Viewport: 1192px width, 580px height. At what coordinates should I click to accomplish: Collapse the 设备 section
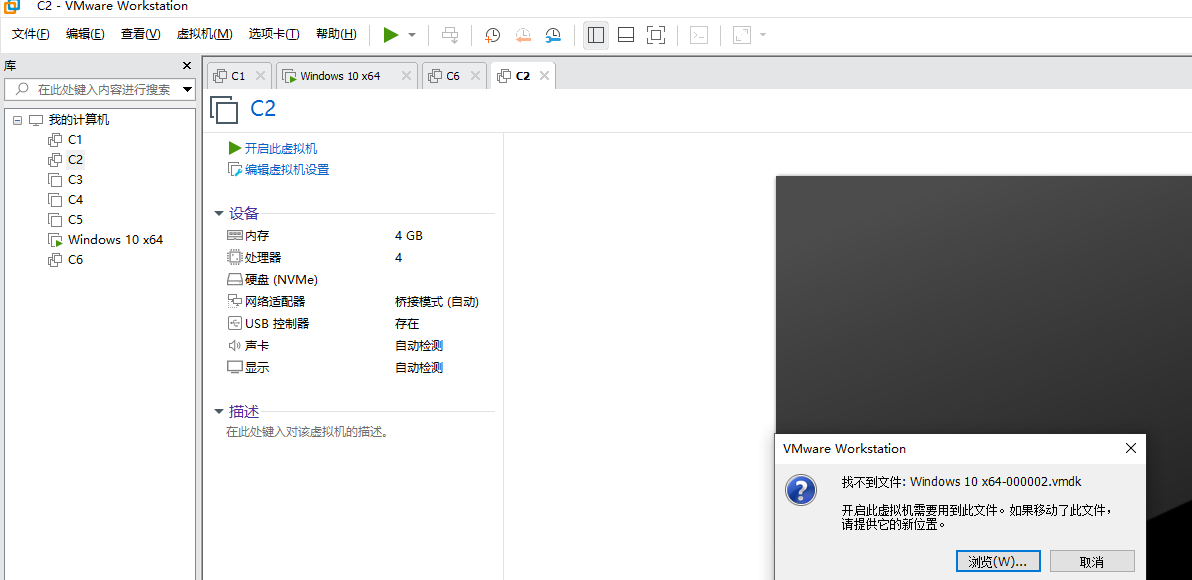point(219,214)
